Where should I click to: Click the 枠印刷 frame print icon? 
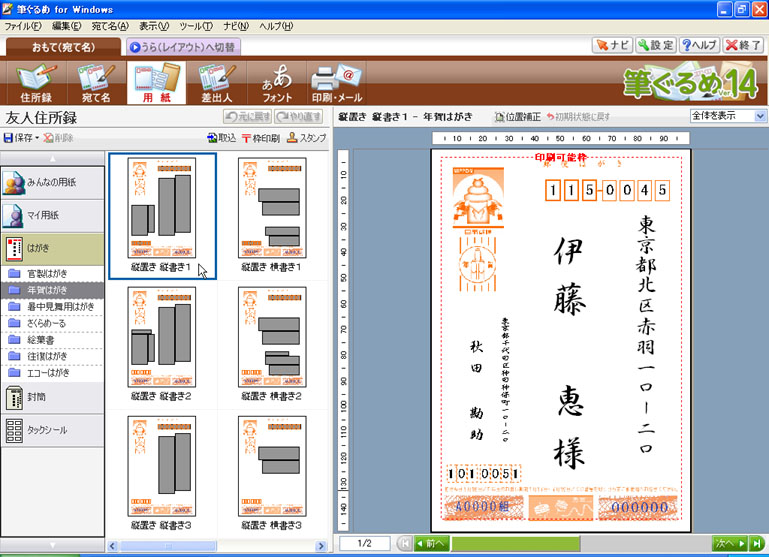pos(260,138)
